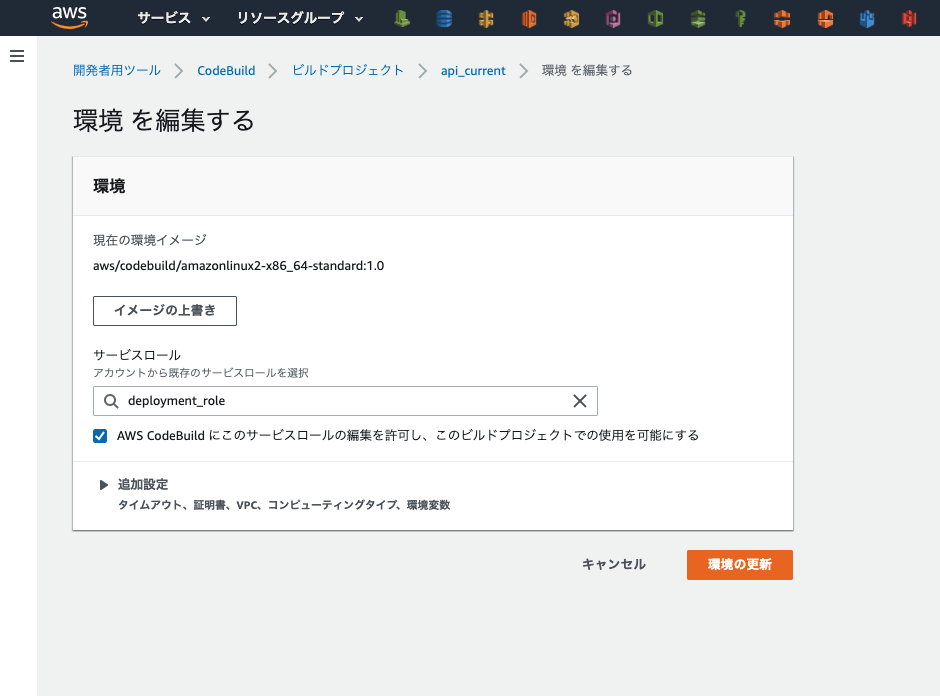Open the green key-shaped IAM shortcut
Image resolution: width=940 pixels, height=696 pixels.
point(739,18)
